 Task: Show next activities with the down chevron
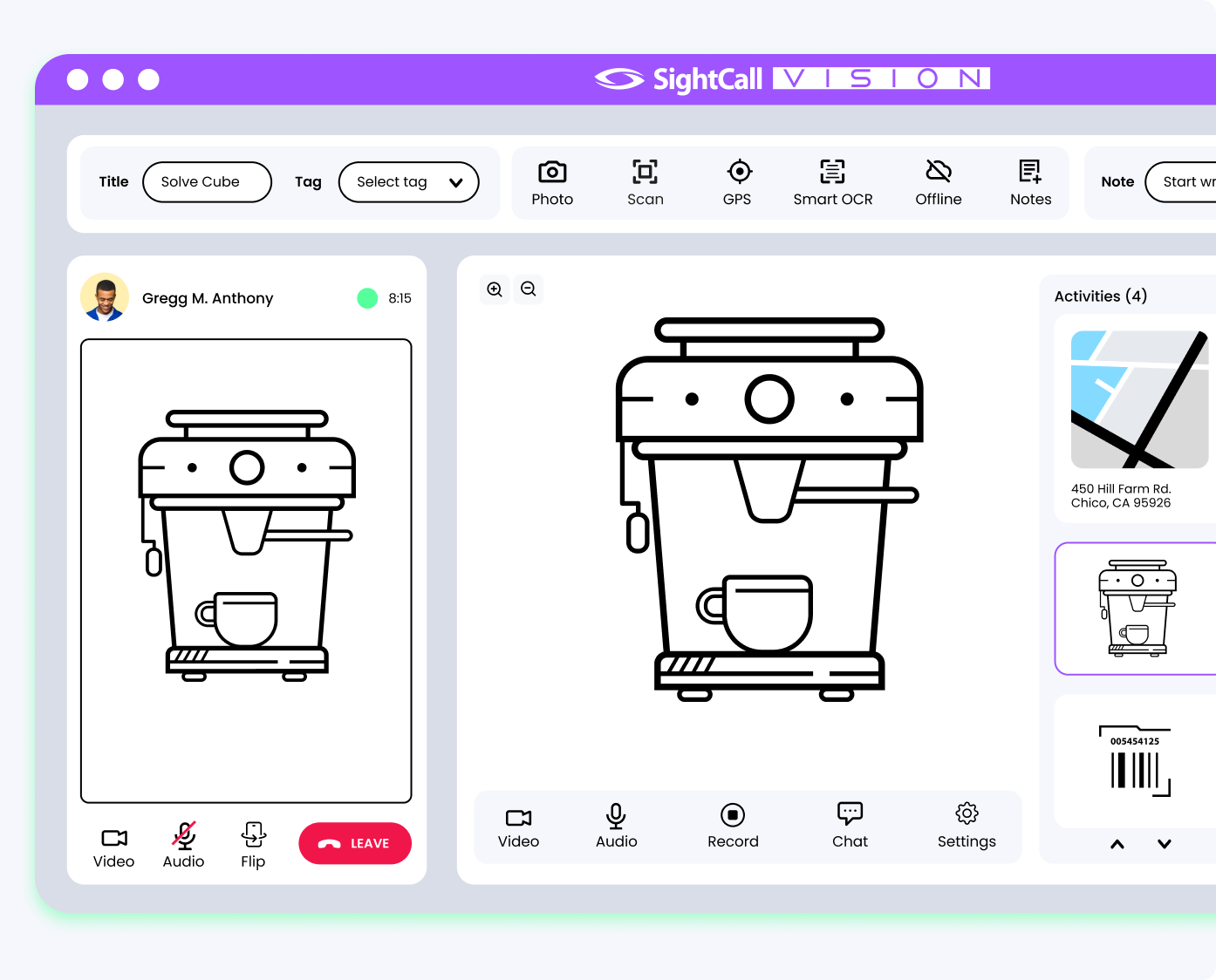click(1165, 844)
